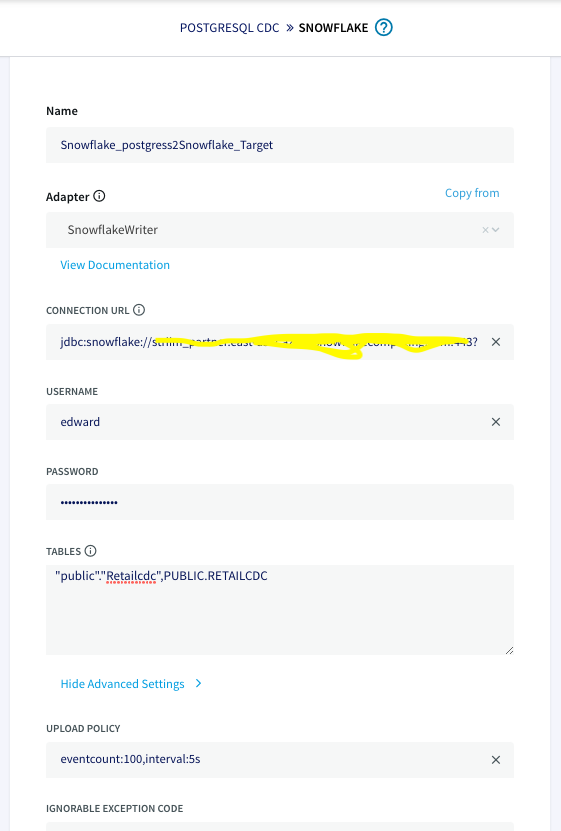Clear the Upload Policy field
Viewport: 561px width, 831px height.
[x=496, y=760]
